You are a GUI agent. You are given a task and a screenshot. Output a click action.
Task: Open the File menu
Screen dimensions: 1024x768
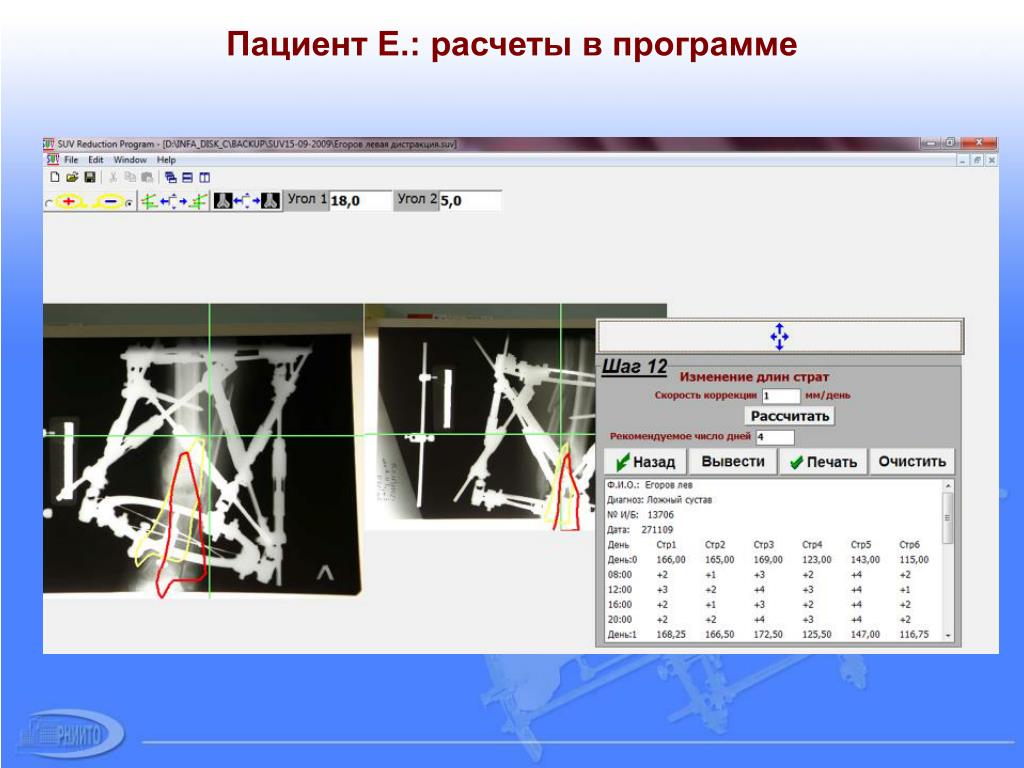pyautogui.click(x=71, y=160)
